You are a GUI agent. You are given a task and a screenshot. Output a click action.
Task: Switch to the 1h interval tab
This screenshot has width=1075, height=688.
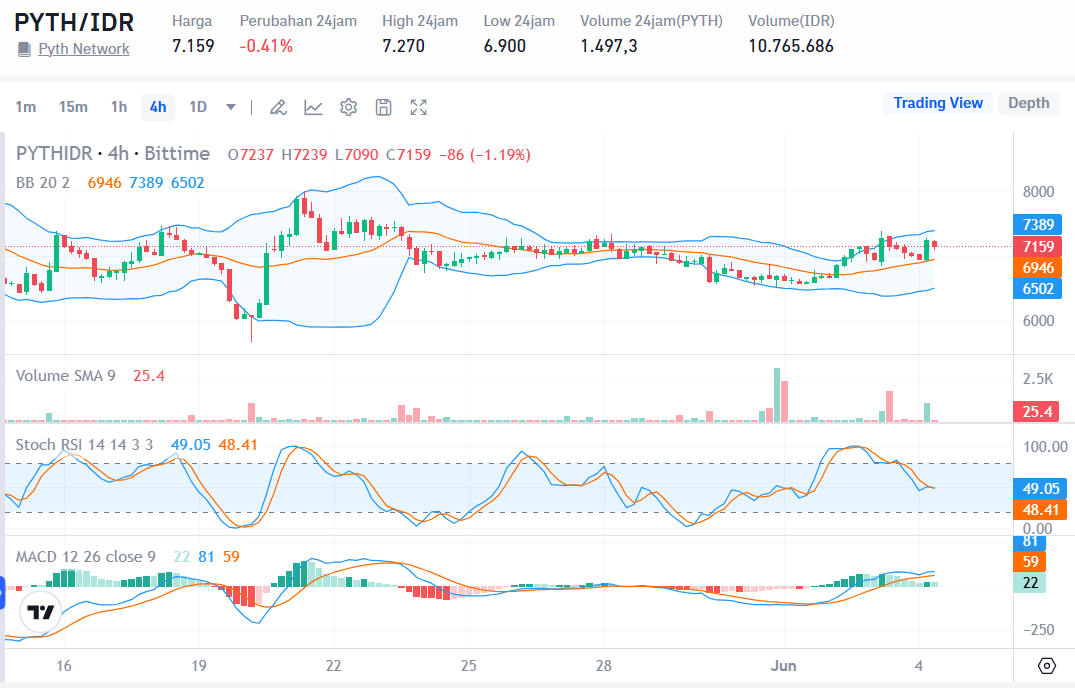(x=118, y=106)
